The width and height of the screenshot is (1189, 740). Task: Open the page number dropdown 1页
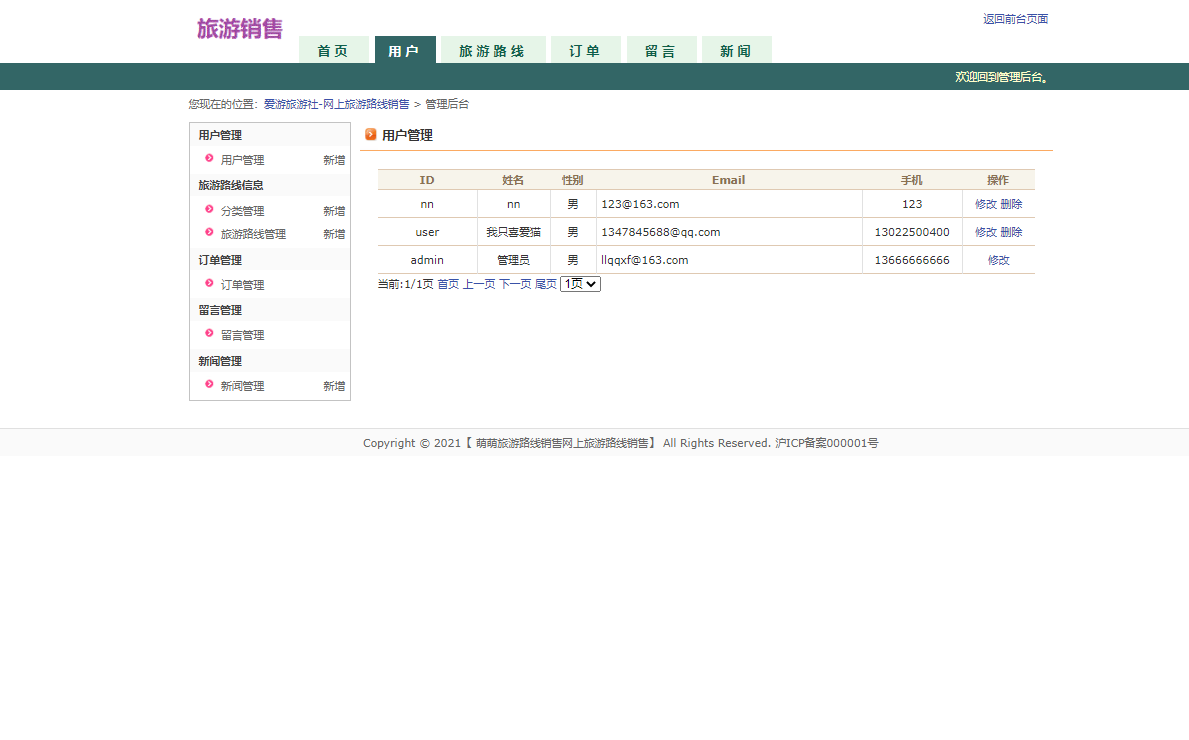[x=580, y=284]
